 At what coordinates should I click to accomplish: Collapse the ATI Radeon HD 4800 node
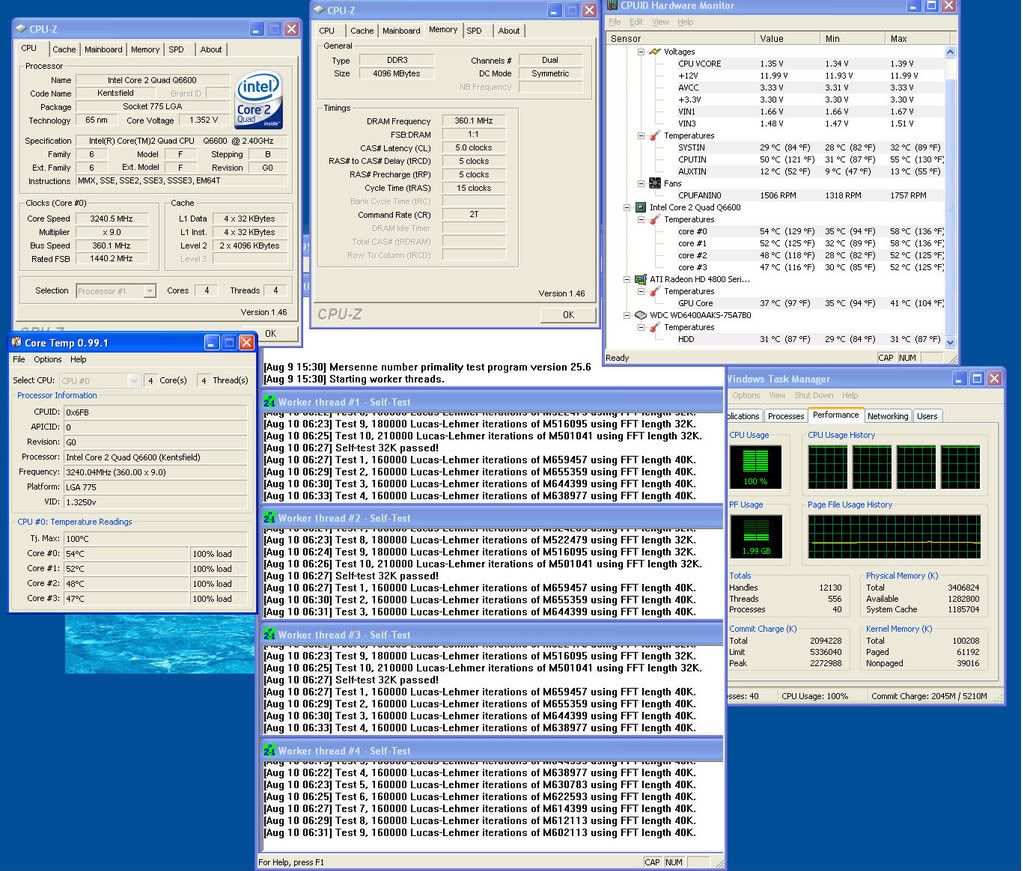[x=627, y=279]
